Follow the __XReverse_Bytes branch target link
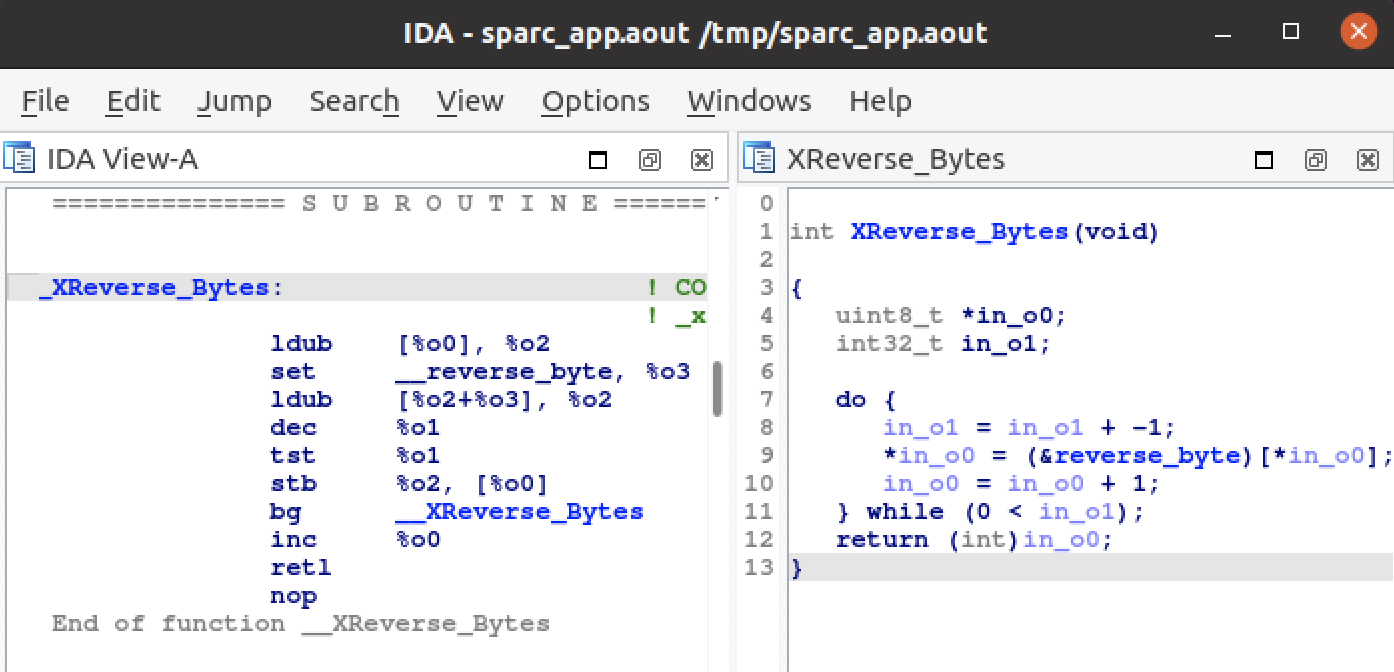This screenshot has height=672, width=1394. (519, 512)
